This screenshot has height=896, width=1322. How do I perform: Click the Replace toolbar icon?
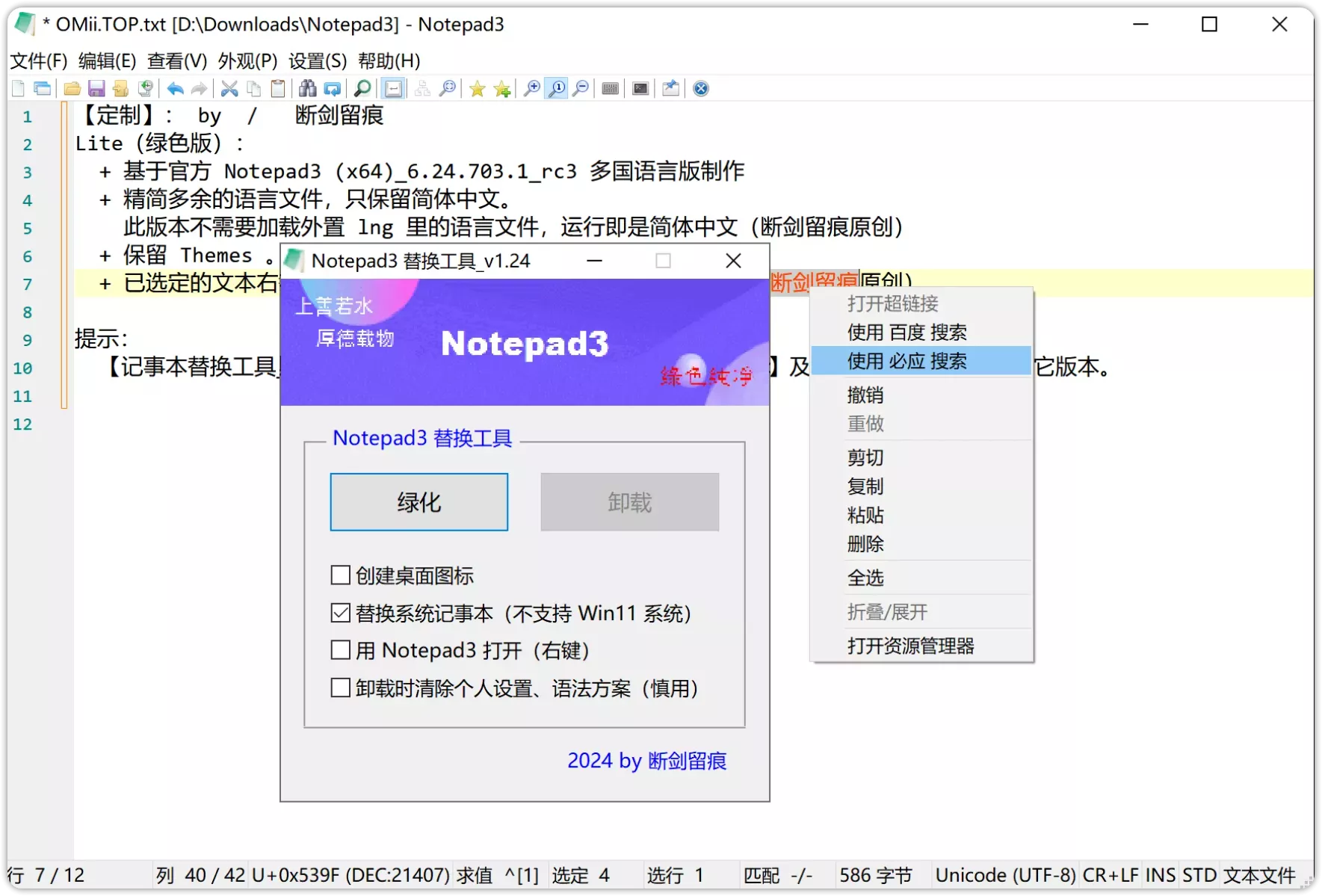(333, 88)
